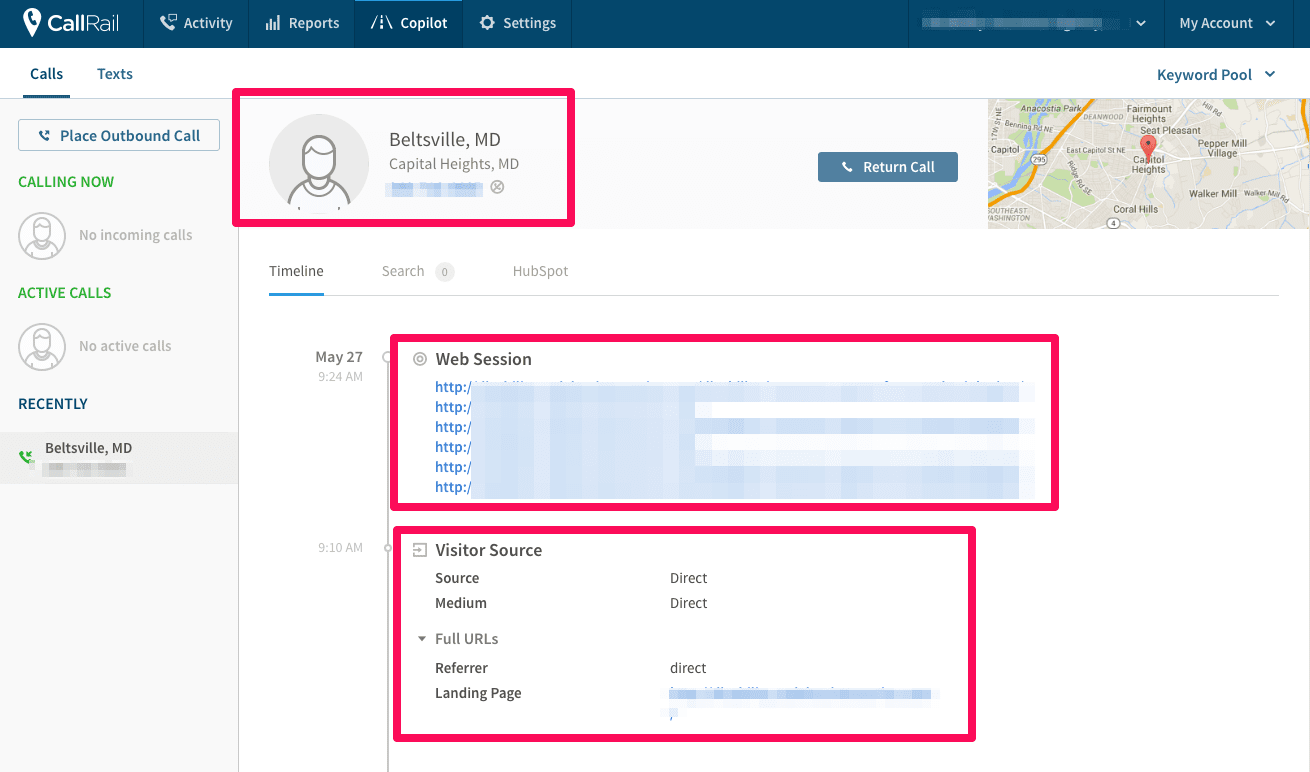This screenshot has height=772, width=1310.
Task: Click the Place Outbound Call button
Action: pos(118,135)
